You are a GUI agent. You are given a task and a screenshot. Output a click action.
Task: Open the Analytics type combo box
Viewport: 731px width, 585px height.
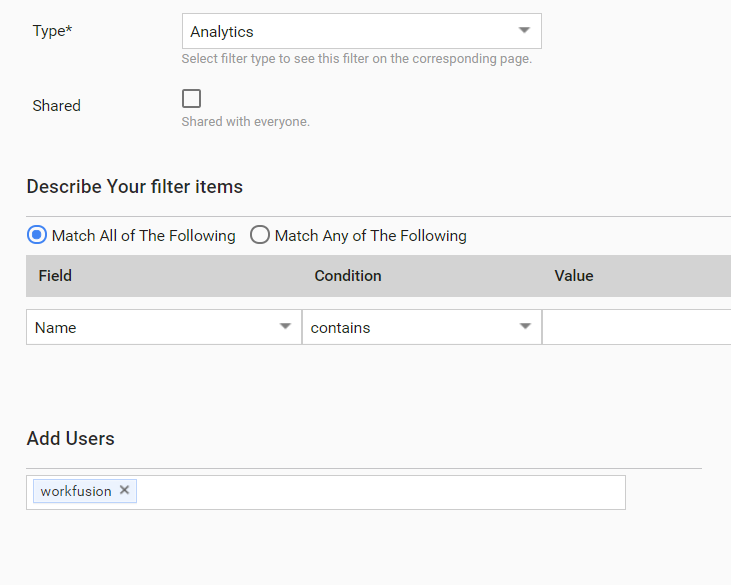362,31
